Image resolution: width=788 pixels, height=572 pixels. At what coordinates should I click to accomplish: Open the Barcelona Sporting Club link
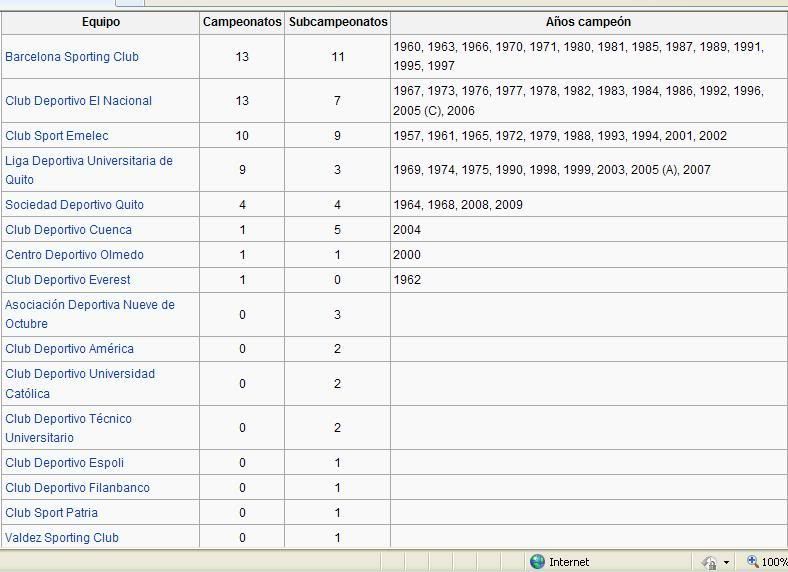coord(72,57)
